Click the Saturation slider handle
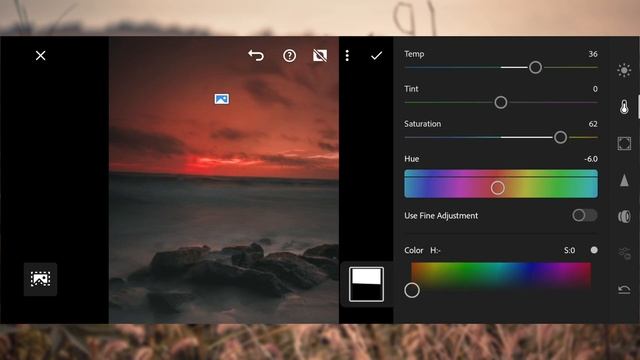This screenshot has width=640, height=360. [560, 138]
